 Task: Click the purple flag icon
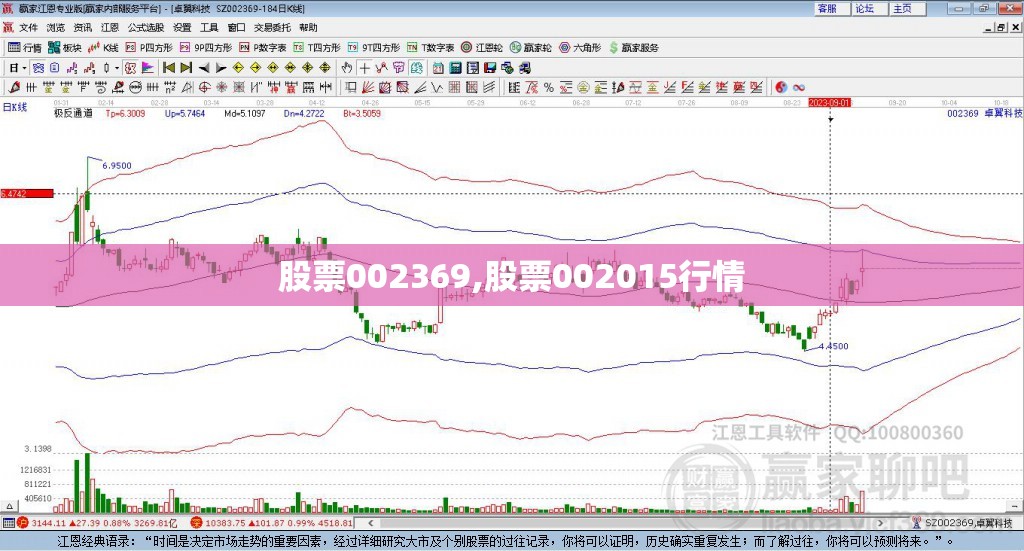148,68
